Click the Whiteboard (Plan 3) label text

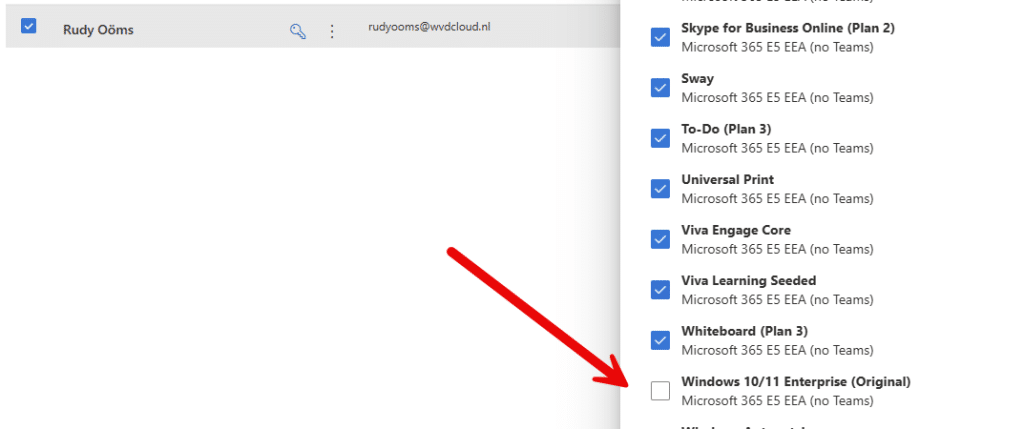coord(744,331)
